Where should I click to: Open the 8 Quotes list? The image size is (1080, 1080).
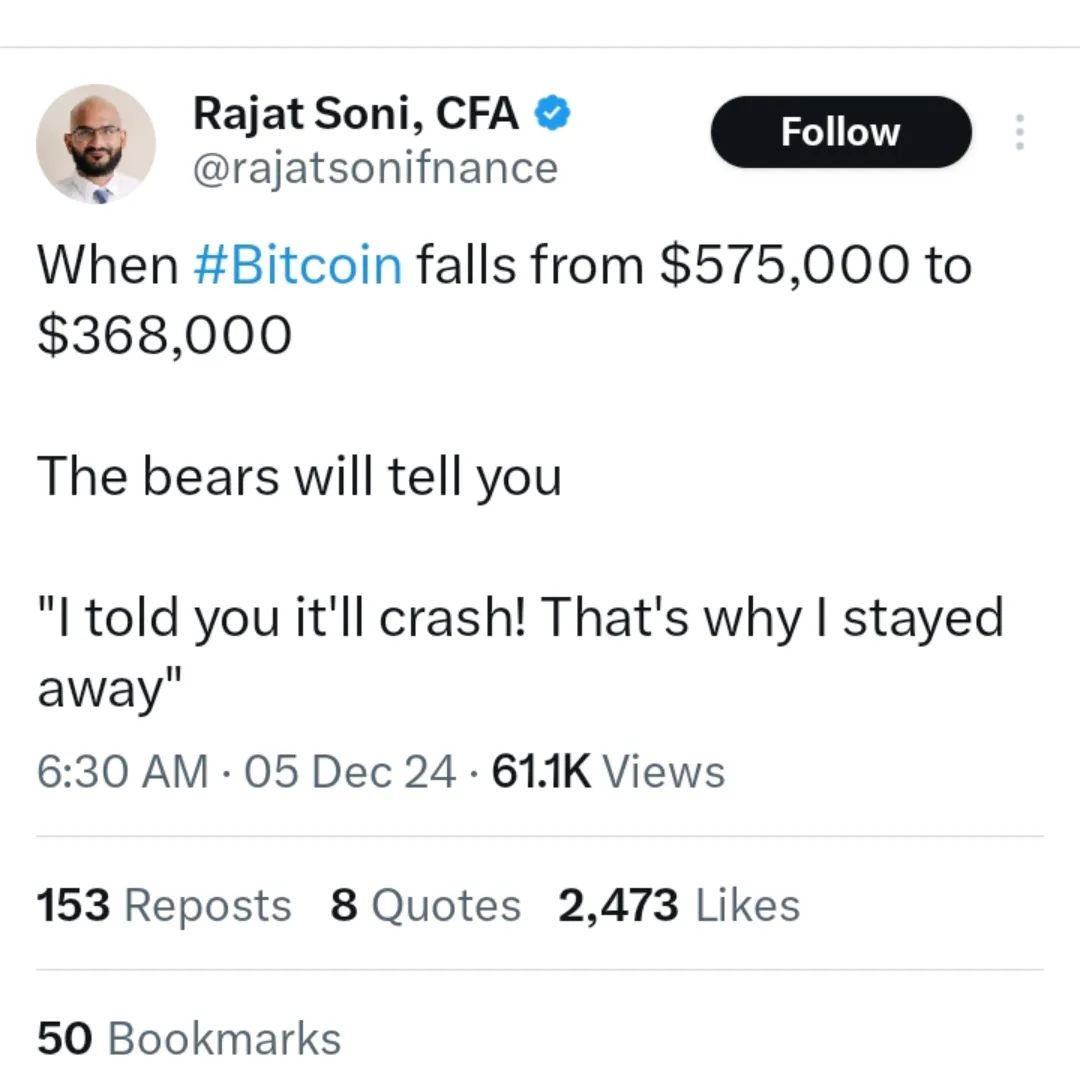click(x=426, y=904)
